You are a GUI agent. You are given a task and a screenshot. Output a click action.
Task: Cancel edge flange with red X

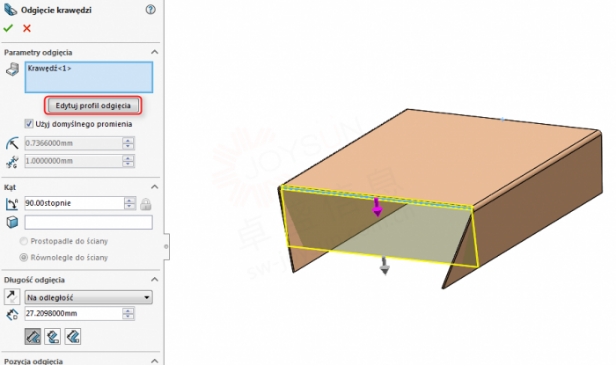tap(27, 28)
